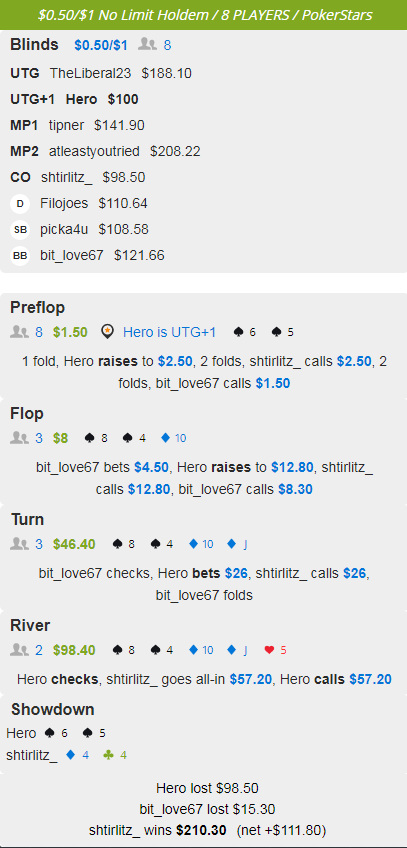Click the players icon in Blinds row
This screenshot has height=848, width=407.
click(x=148, y=44)
